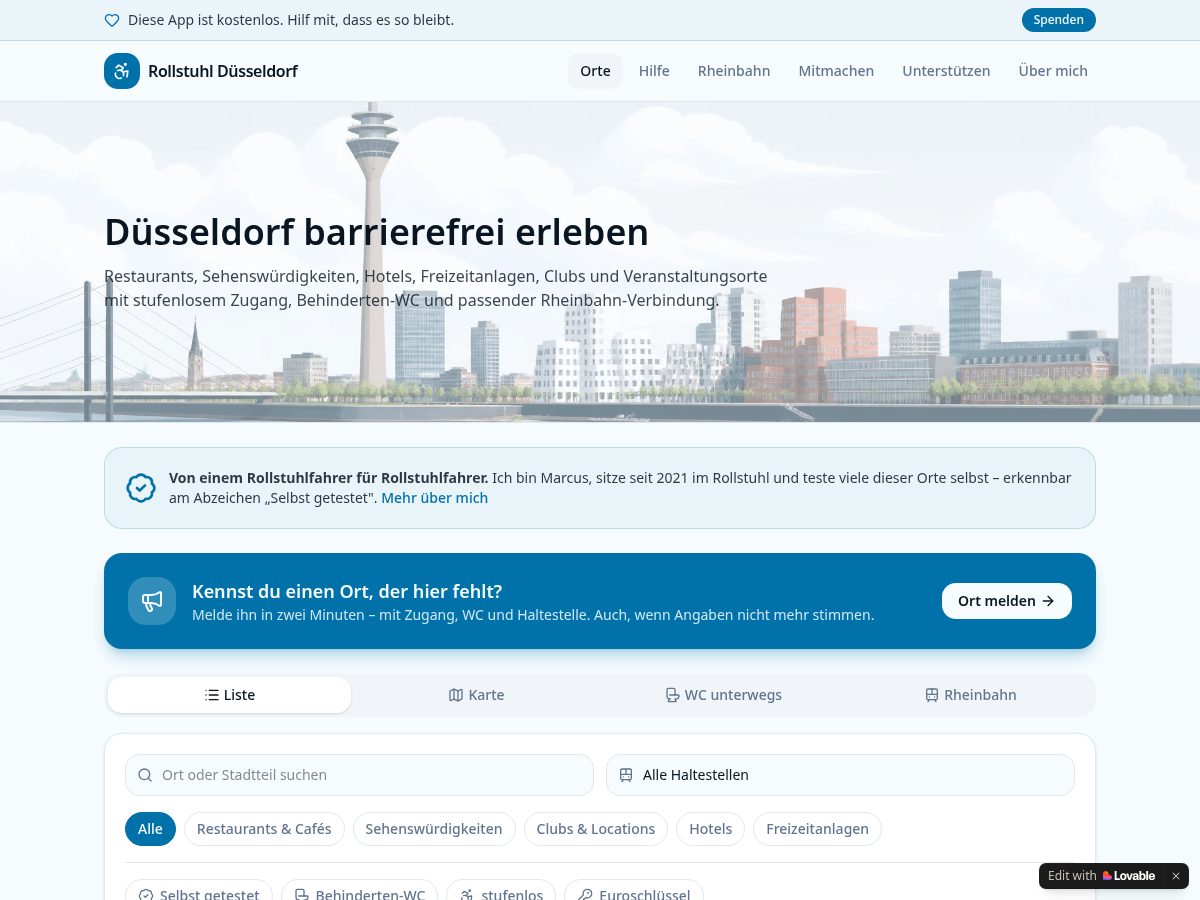Viewport: 1200px width, 900px height.
Task: Click the Düsseldorf barrierefrei erleben heading
Action: pyautogui.click(x=377, y=232)
